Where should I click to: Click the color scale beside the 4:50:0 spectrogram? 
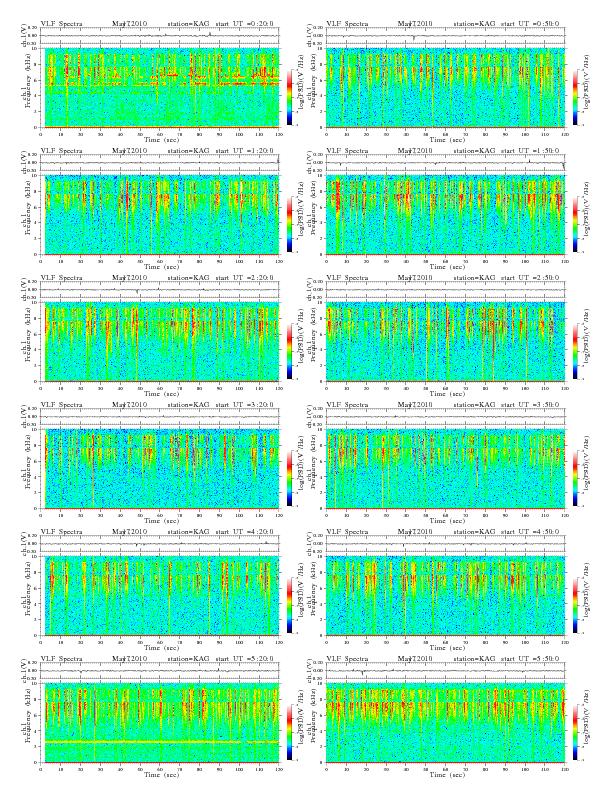[576, 606]
